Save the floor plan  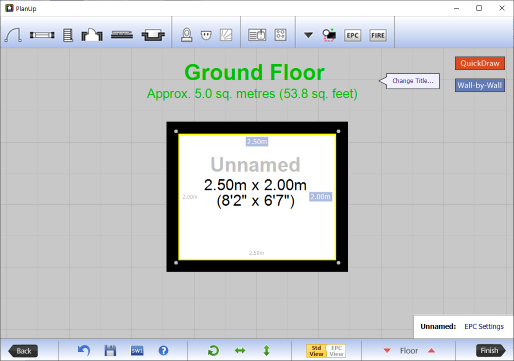(x=110, y=351)
